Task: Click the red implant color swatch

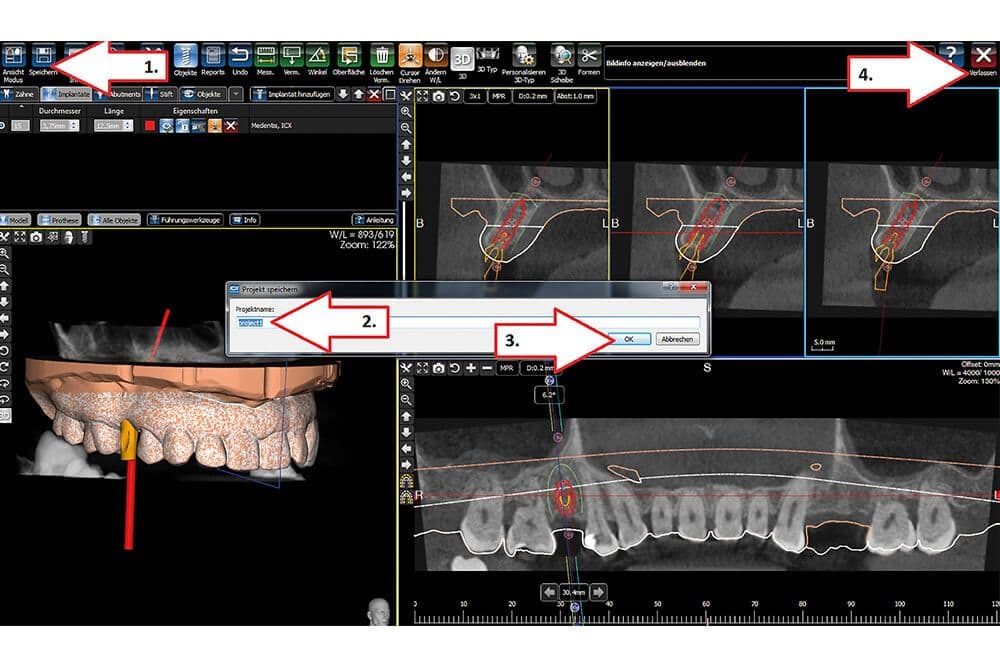Action: coord(150,126)
